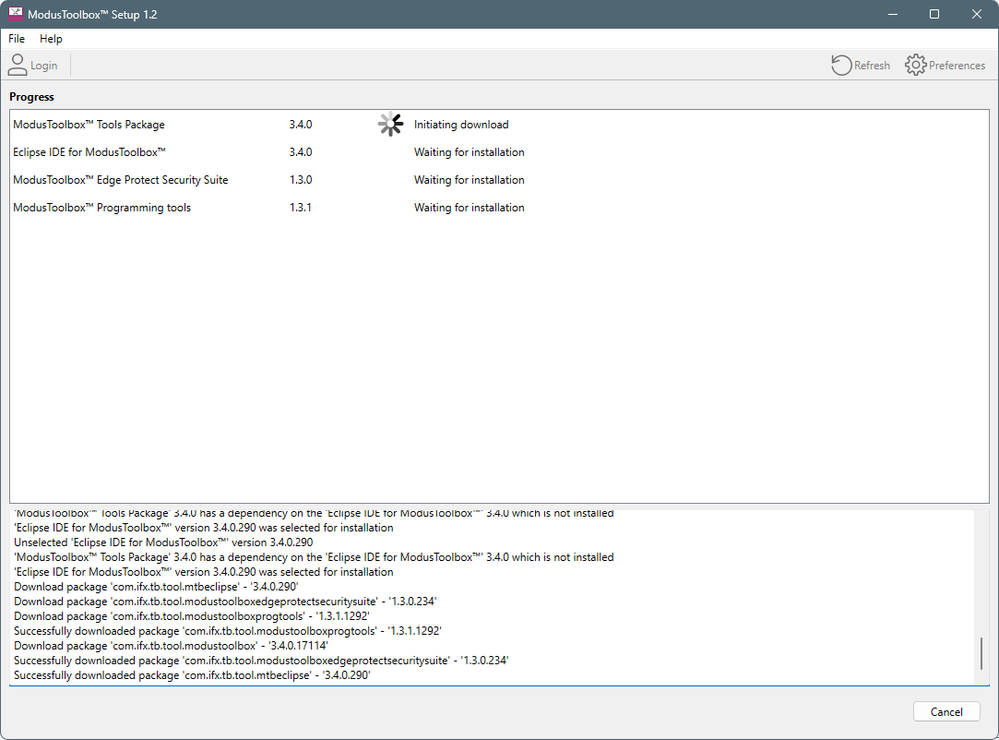Click the Progress section heading
The width and height of the screenshot is (999, 740).
tap(31, 96)
